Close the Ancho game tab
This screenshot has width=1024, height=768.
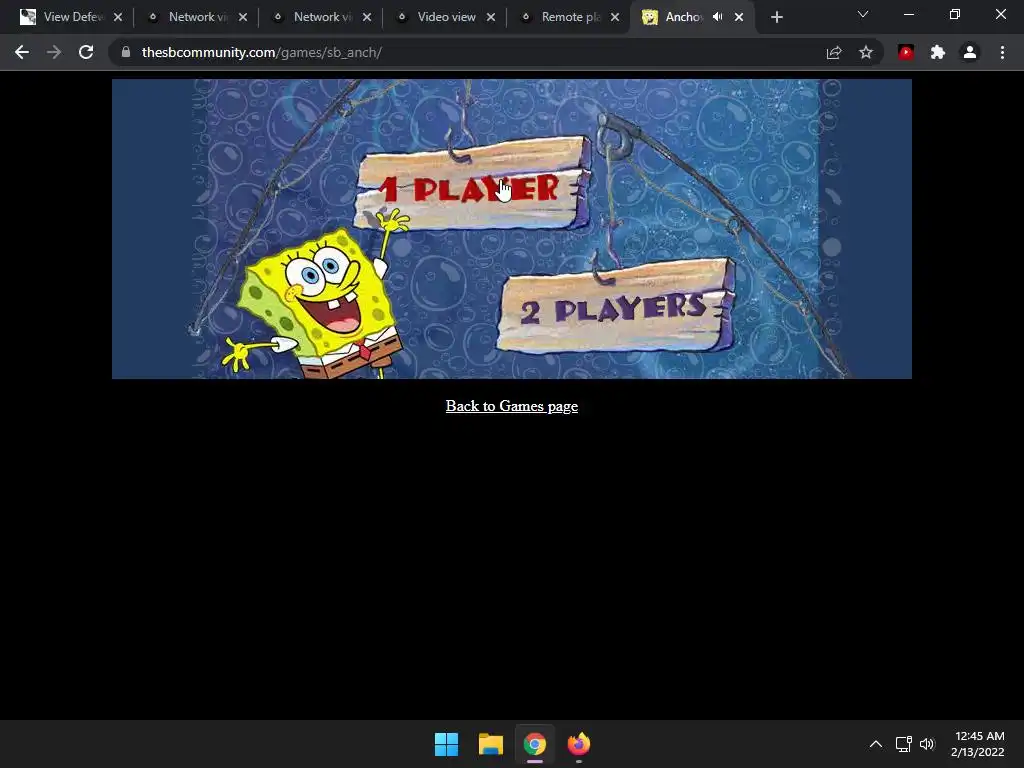tap(739, 17)
